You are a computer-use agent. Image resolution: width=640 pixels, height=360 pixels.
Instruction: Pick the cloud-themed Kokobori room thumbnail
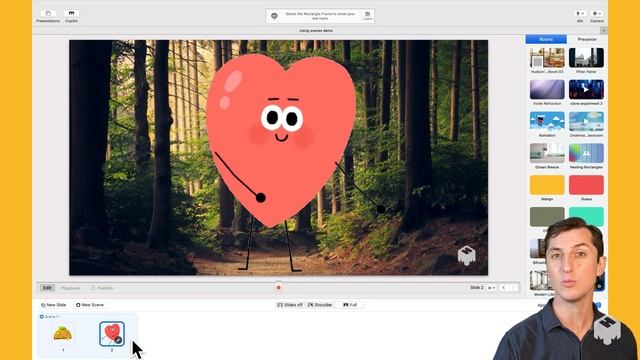coord(547,121)
